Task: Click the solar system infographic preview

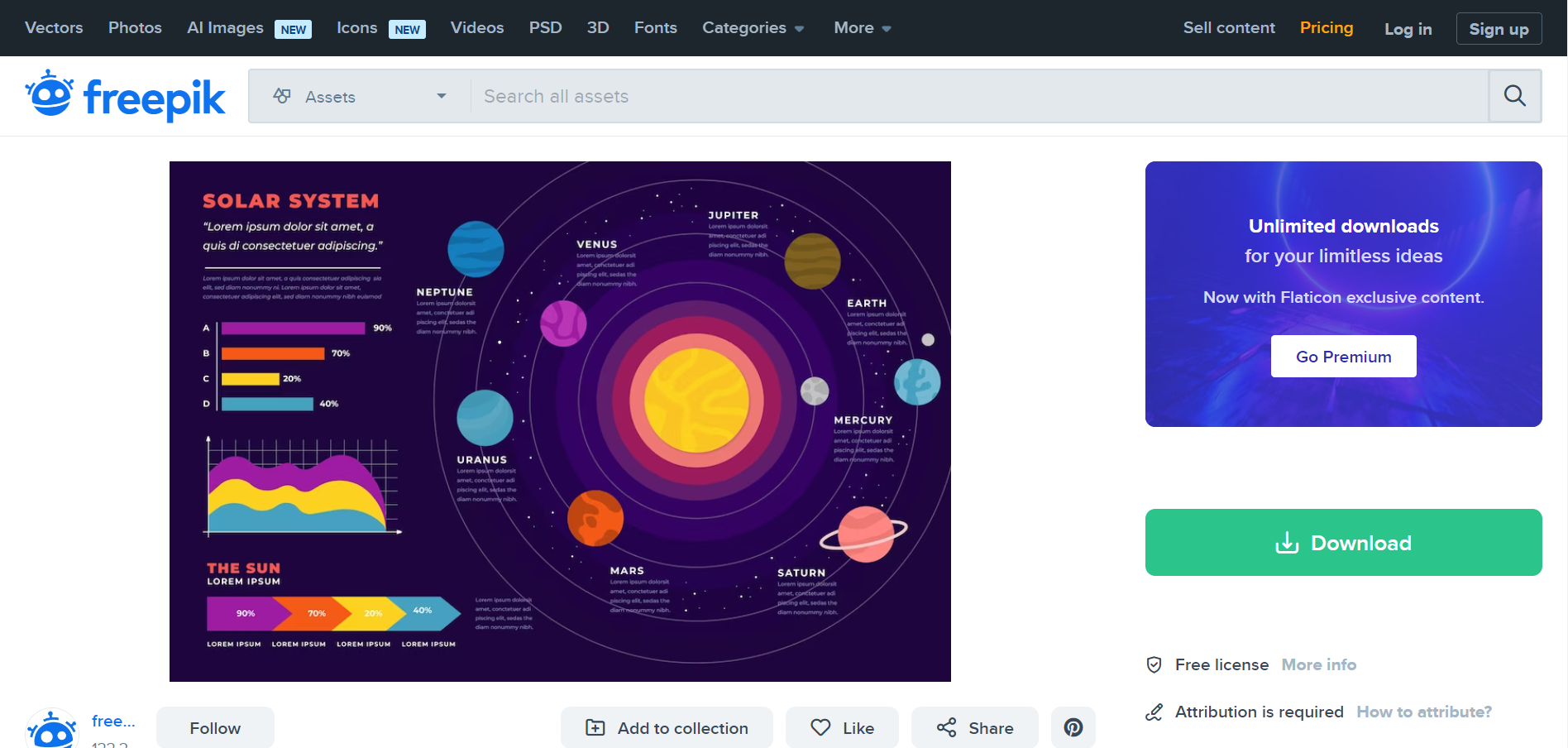Action: 560,421
